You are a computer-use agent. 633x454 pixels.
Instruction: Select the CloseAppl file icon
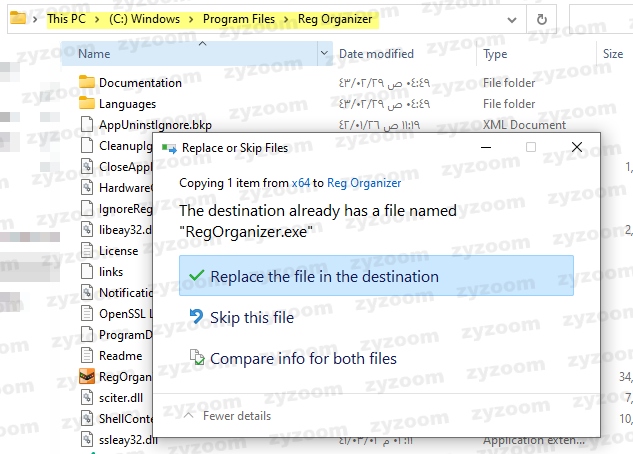(87, 166)
